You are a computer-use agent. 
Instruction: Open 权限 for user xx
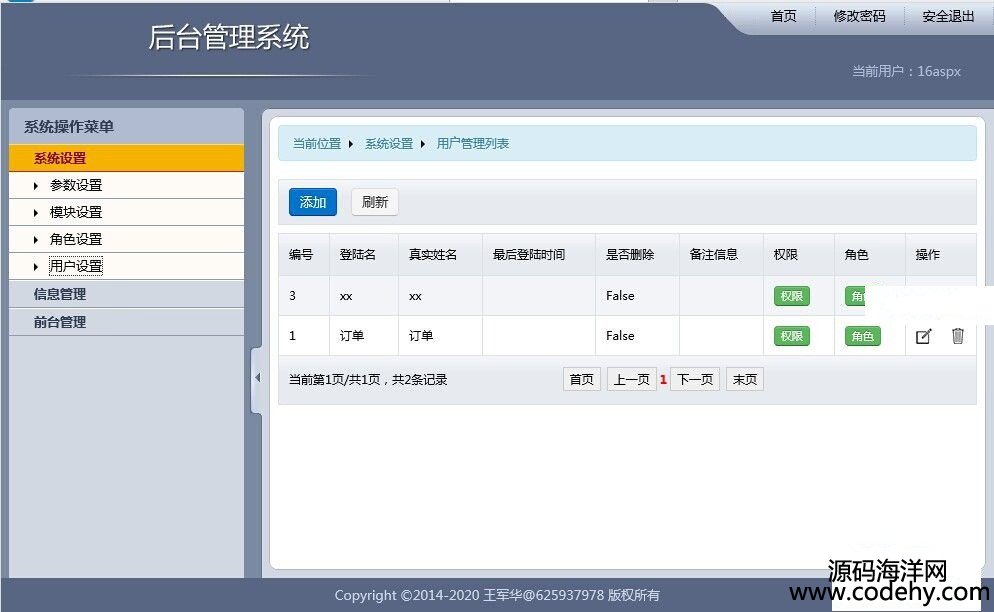[792, 296]
